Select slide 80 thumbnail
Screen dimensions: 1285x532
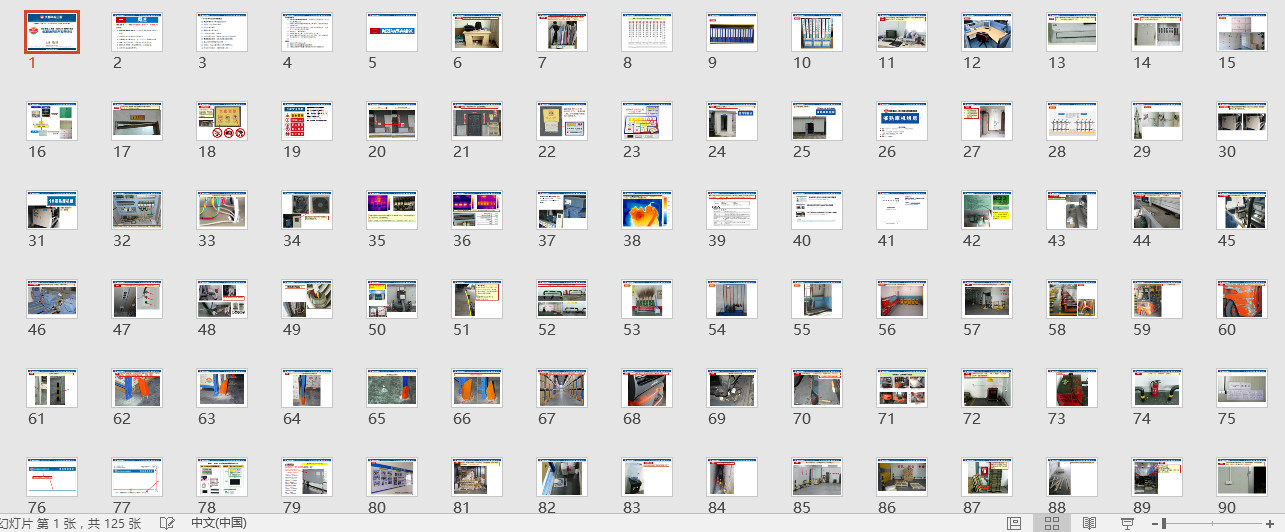click(x=392, y=477)
